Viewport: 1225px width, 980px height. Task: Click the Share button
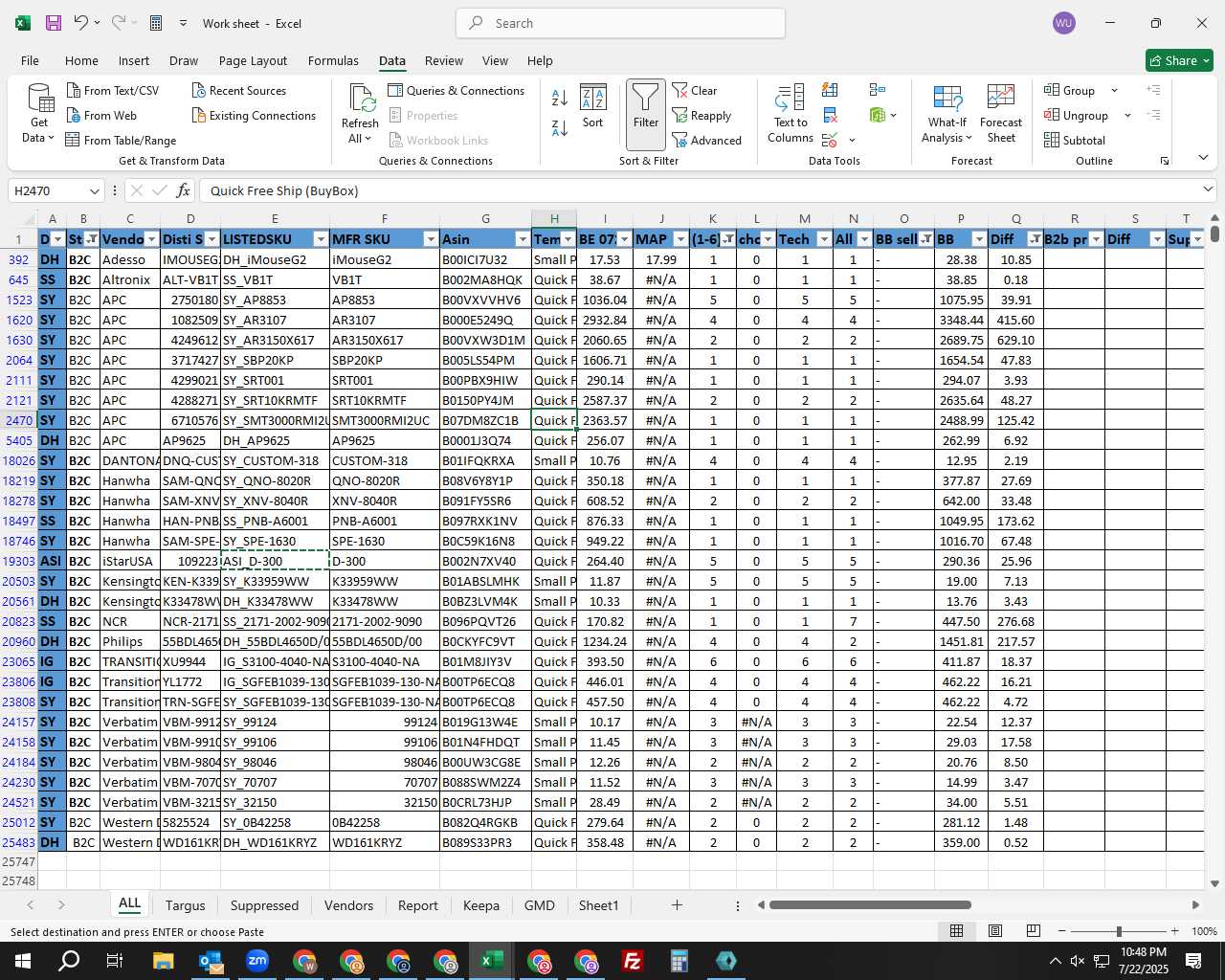tap(1180, 60)
